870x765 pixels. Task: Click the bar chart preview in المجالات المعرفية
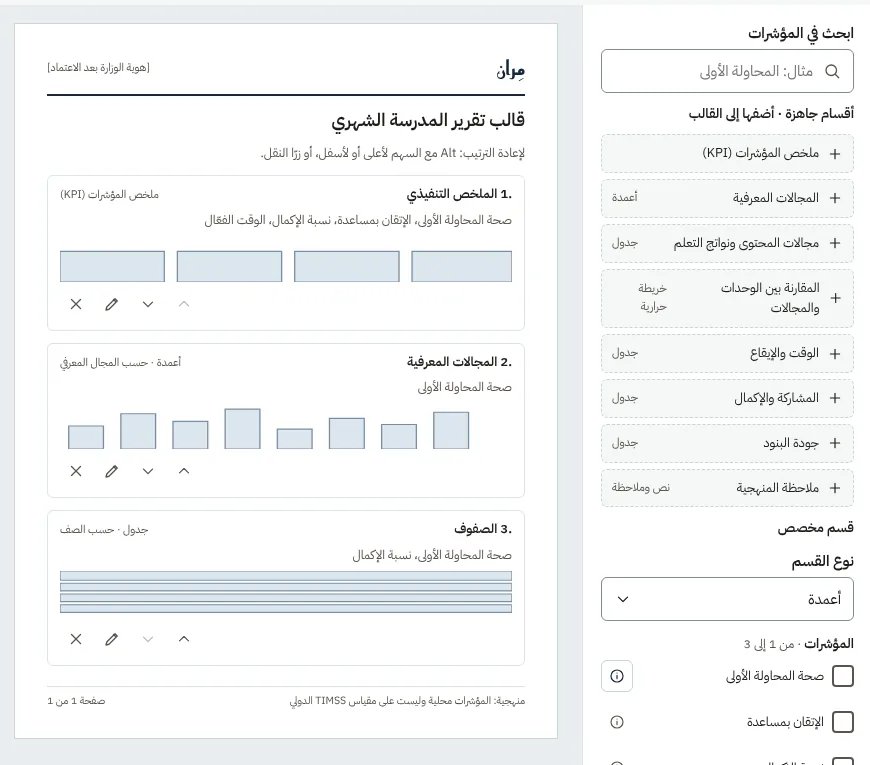(x=269, y=429)
